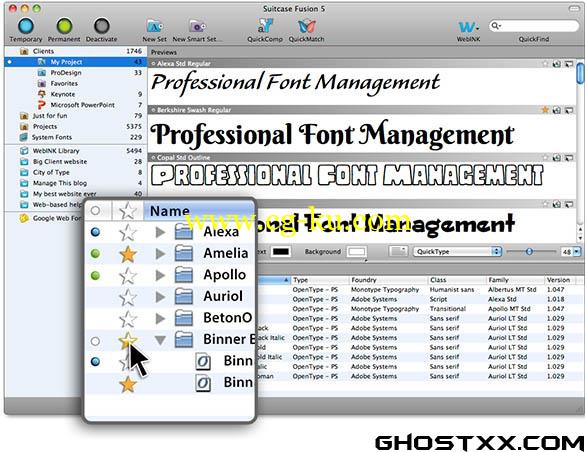Toggle the blue activation dot for Alexa

pyautogui.click(x=96, y=232)
